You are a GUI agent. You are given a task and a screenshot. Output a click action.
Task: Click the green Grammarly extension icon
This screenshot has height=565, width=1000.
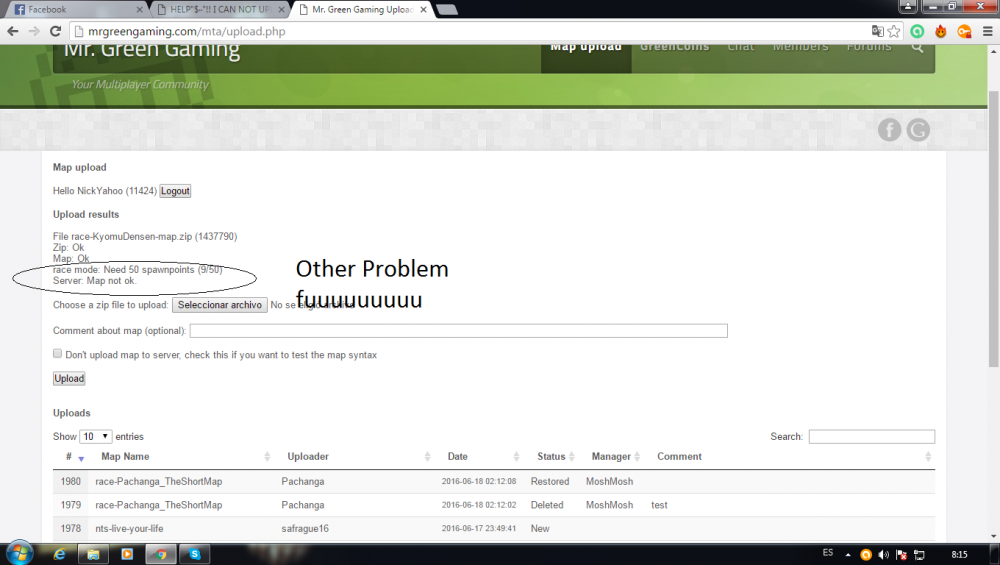coord(917,31)
